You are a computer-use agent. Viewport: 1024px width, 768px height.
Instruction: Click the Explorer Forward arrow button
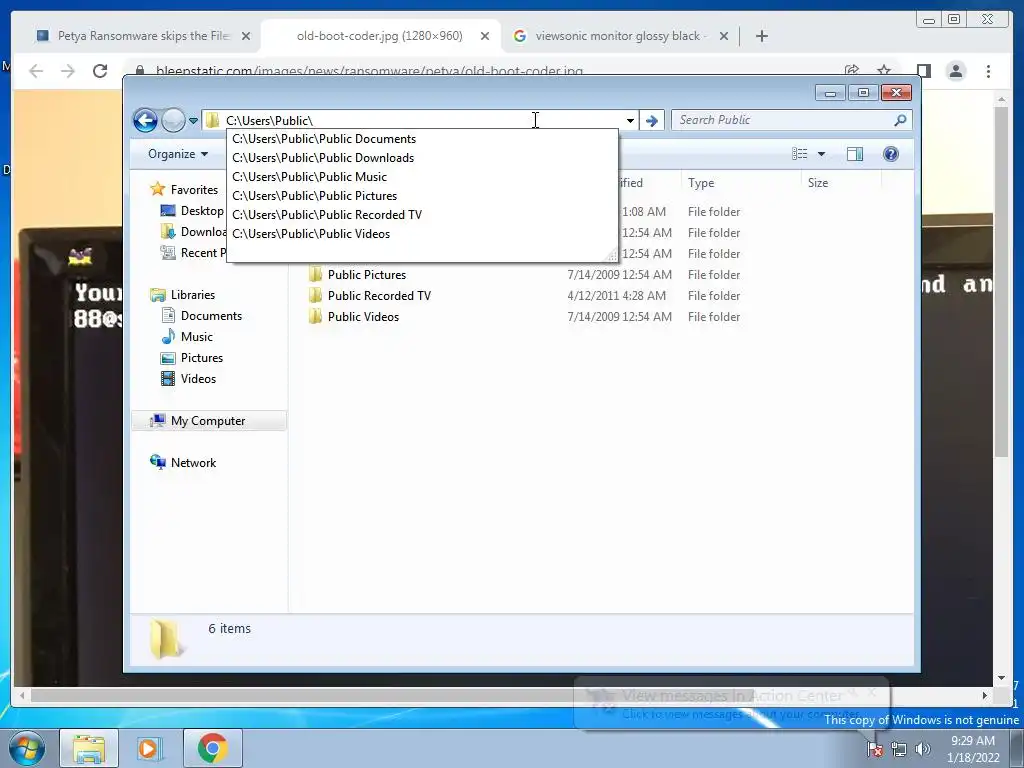(173, 120)
